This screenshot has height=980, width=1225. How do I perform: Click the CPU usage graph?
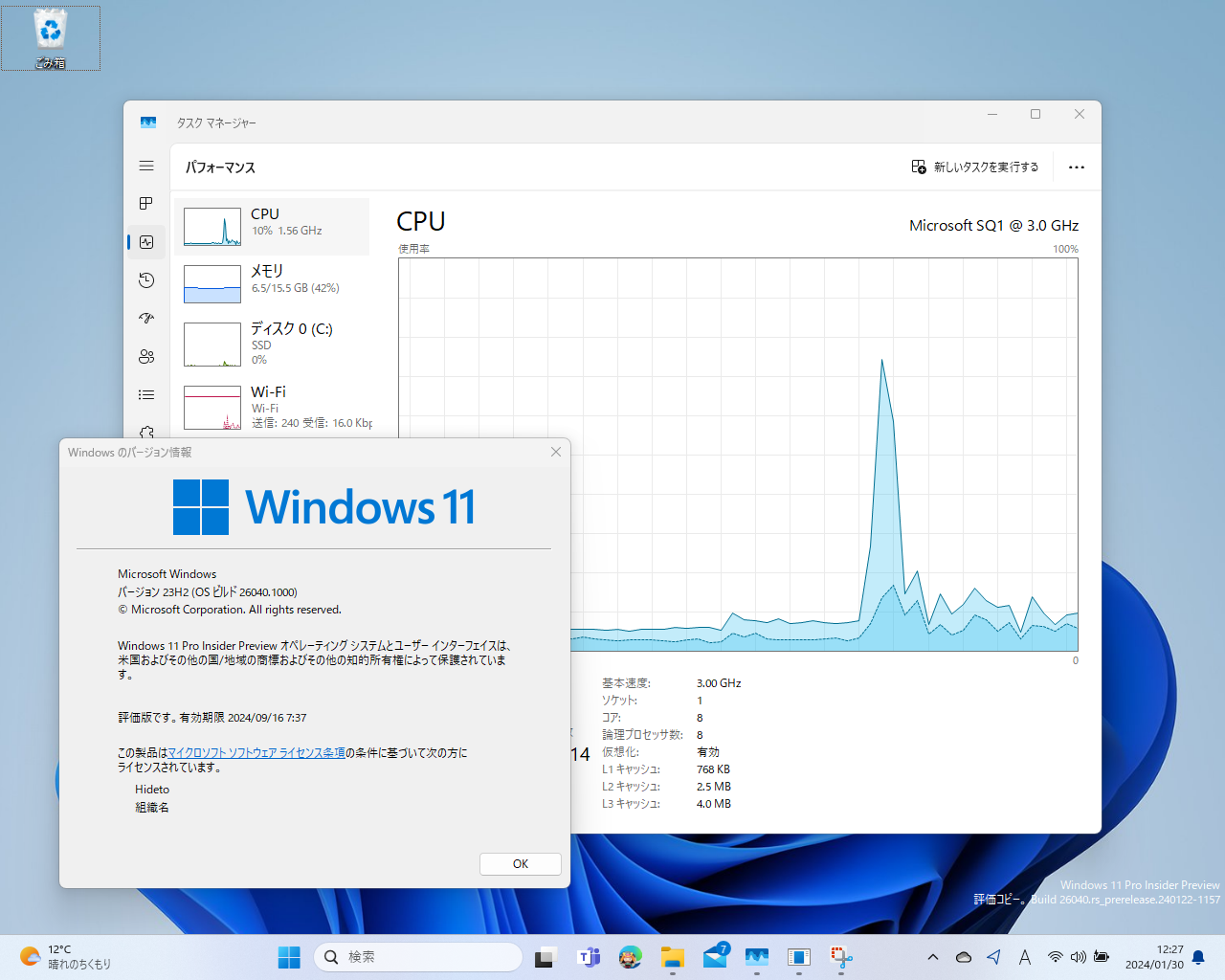click(x=738, y=455)
